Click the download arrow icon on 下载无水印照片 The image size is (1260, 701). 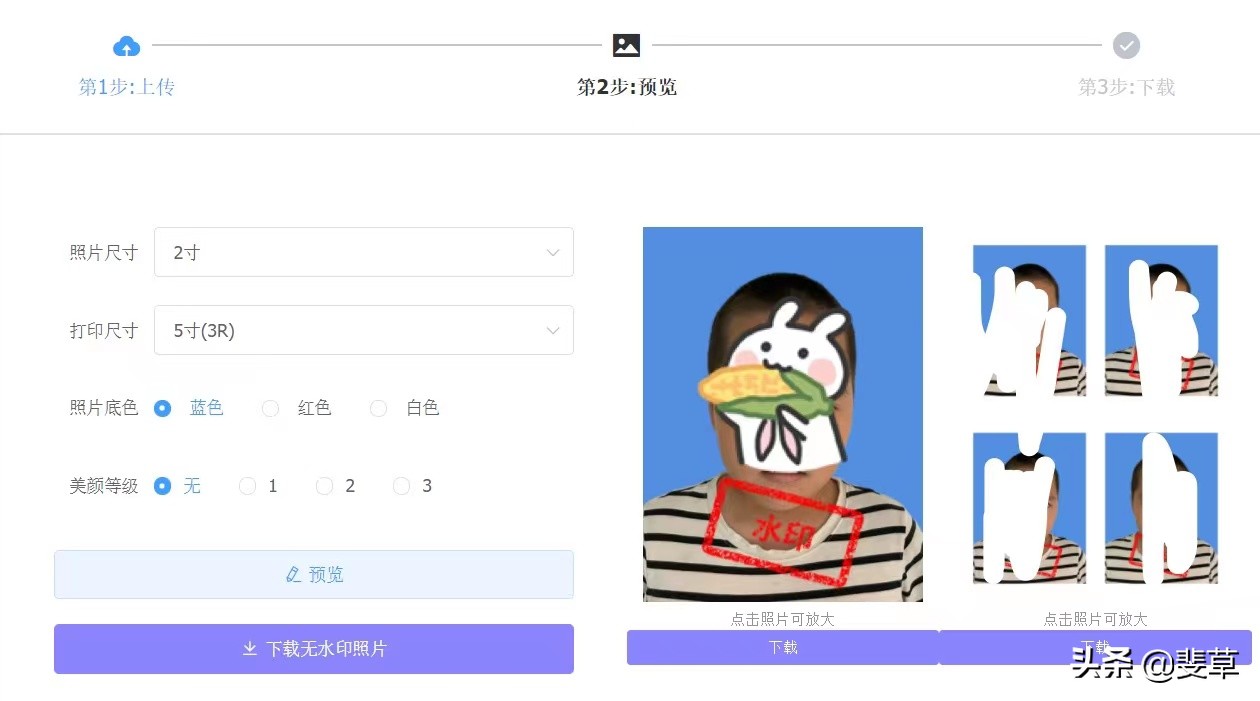tap(250, 649)
